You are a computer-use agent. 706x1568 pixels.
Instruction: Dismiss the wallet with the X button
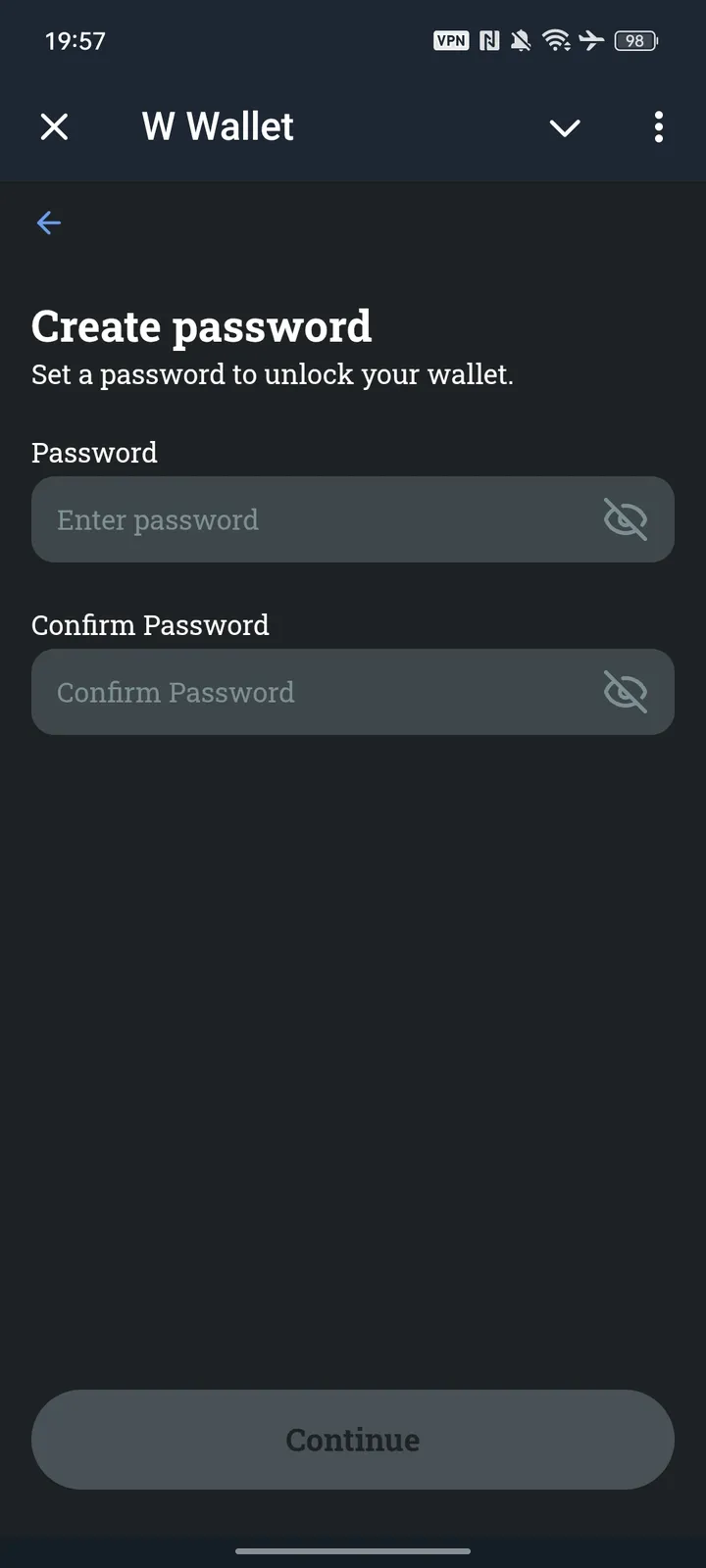click(55, 126)
